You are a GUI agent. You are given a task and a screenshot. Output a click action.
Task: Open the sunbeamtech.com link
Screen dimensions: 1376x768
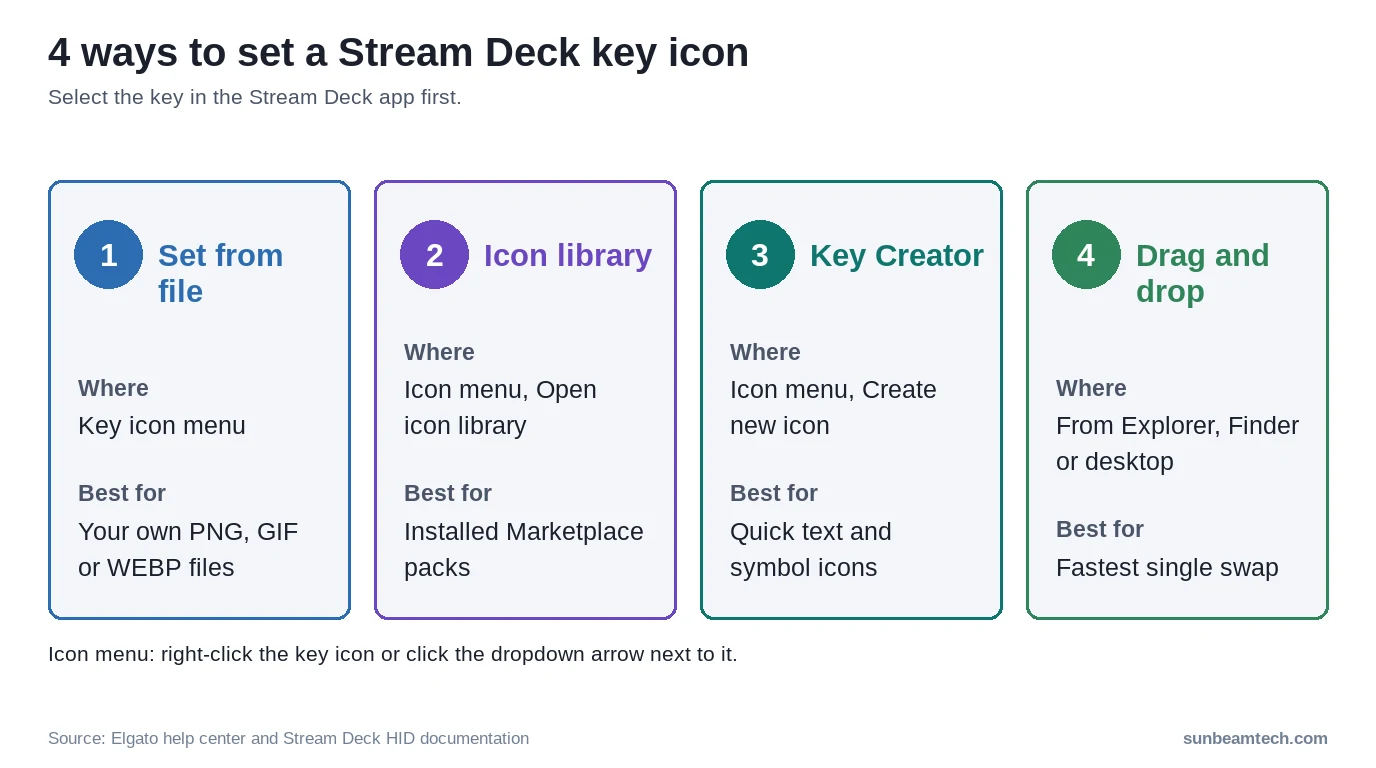pyautogui.click(x=1255, y=738)
